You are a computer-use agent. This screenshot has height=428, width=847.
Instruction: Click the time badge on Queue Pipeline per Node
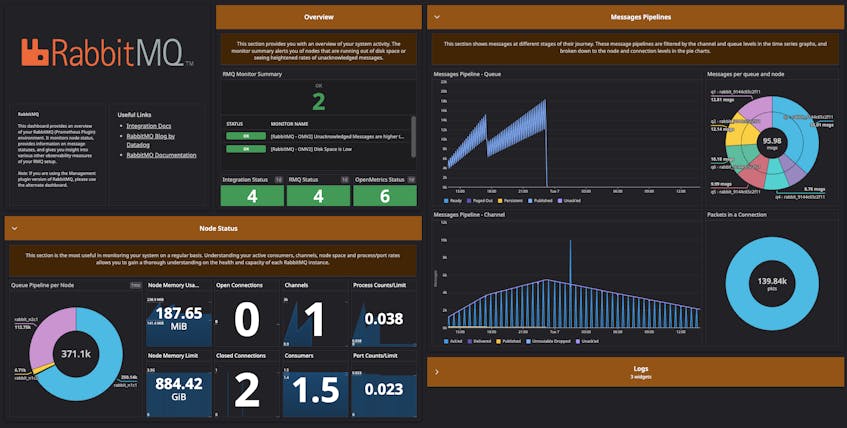pyautogui.click(x=136, y=285)
